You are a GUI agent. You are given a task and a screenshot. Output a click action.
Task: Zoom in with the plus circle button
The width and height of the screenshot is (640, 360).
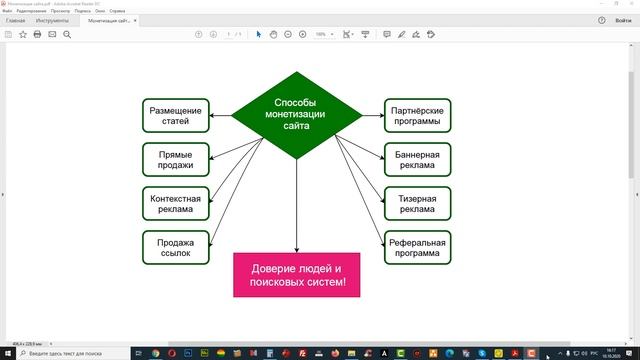302,34
